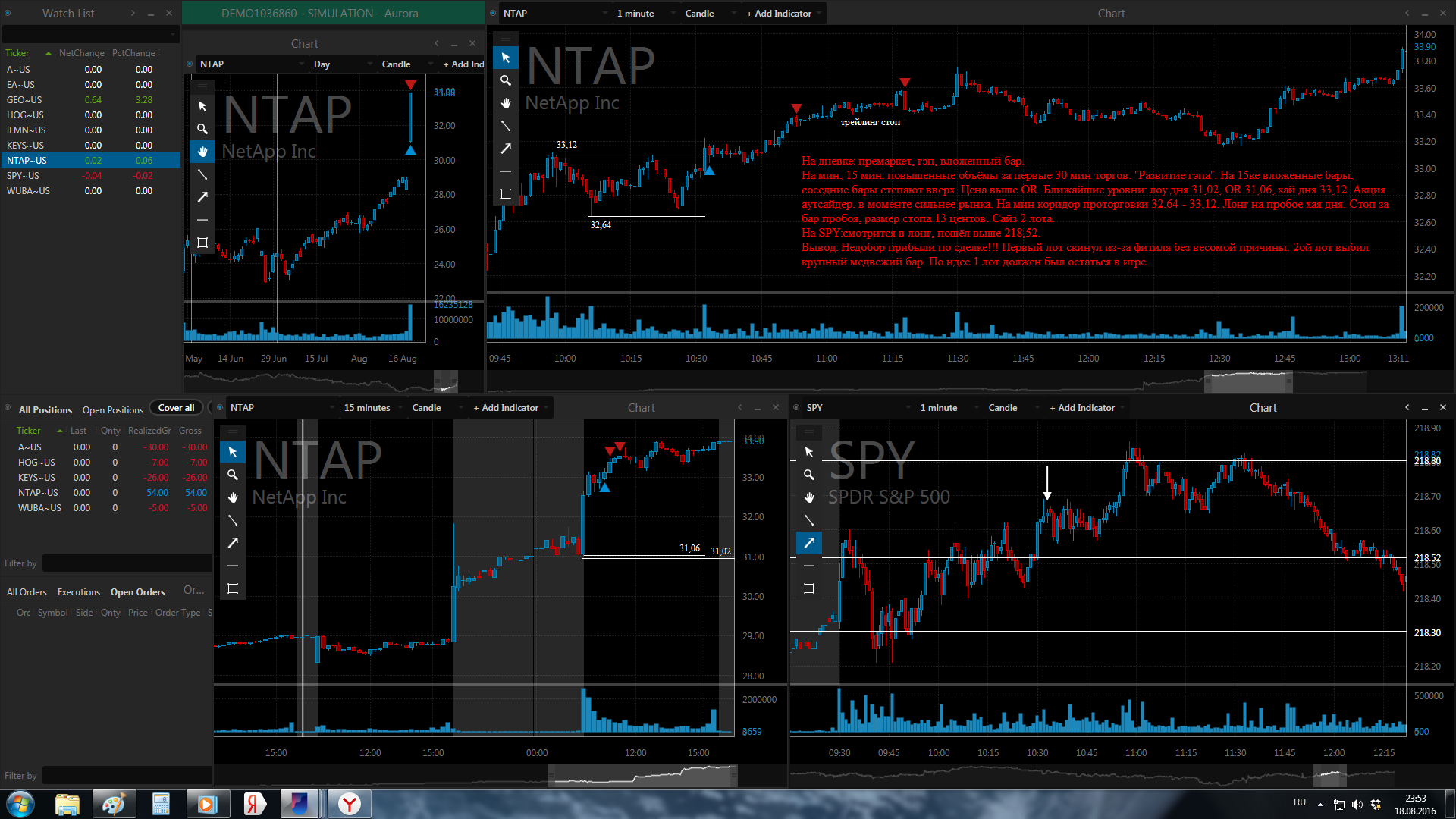
Task: Open volume control in system tray
Action: pos(1357,805)
